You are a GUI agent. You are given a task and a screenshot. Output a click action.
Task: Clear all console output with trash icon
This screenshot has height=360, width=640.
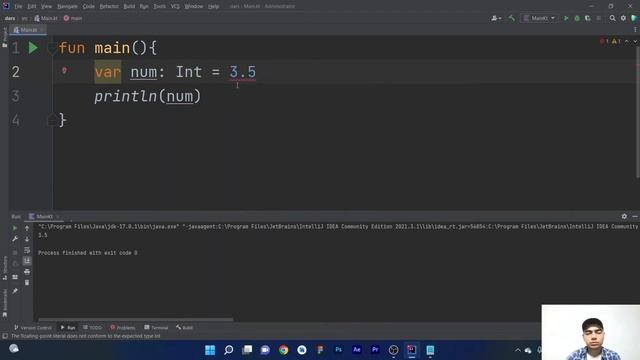[27, 282]
